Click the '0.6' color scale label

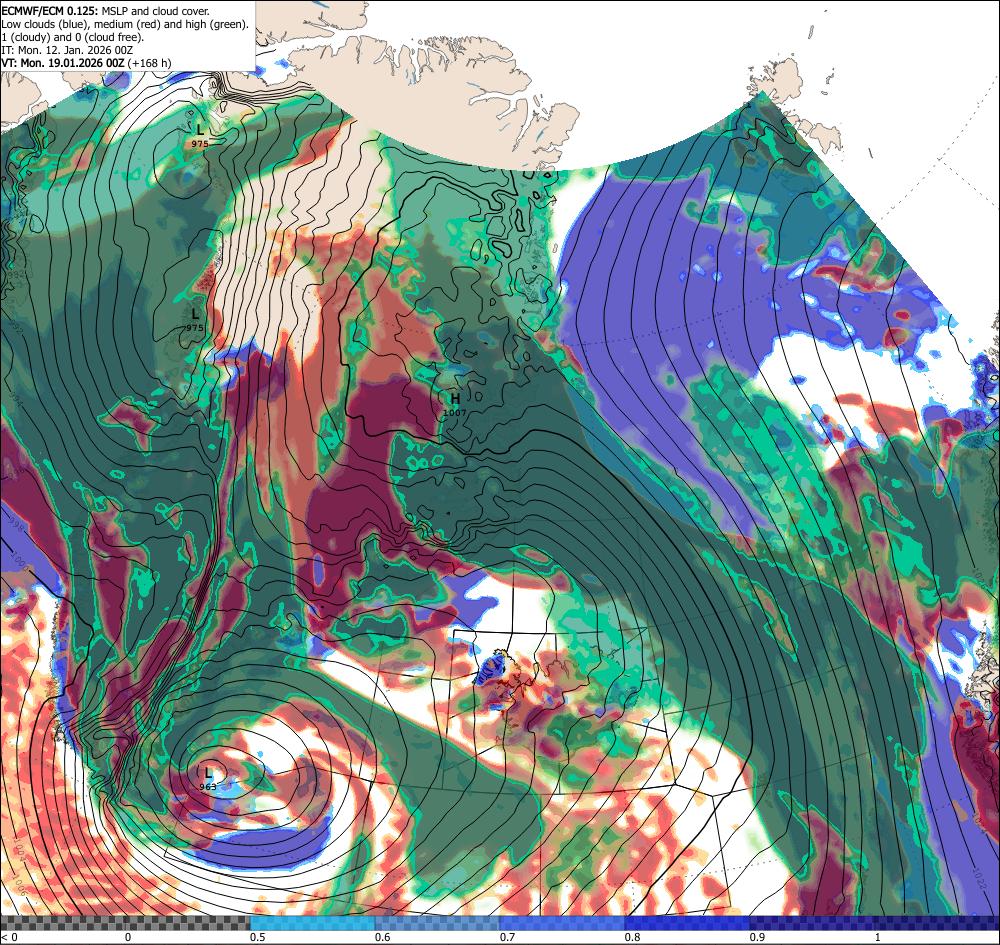(383, 937)
